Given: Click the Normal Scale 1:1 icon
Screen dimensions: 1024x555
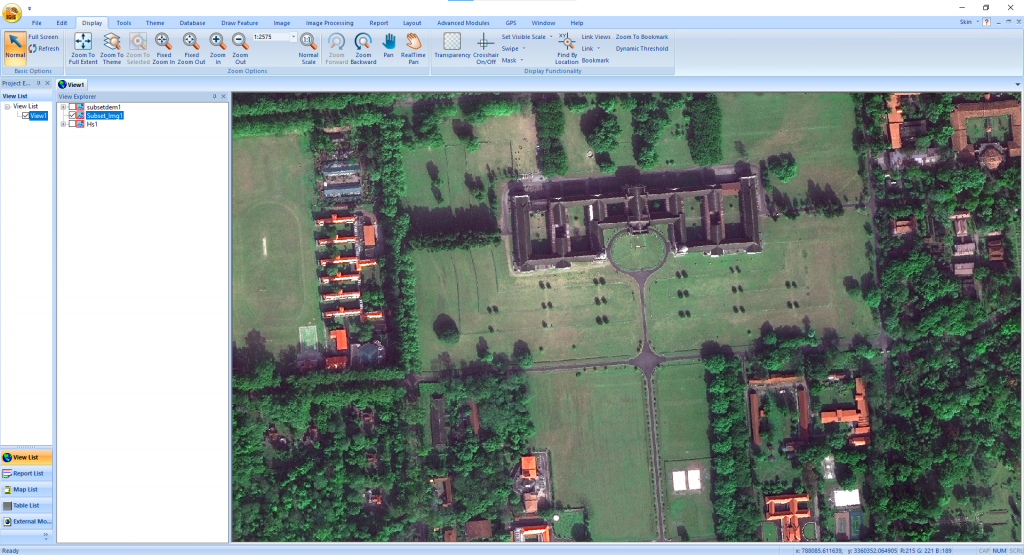Looking at the screenshot, I should click(308, 42).
